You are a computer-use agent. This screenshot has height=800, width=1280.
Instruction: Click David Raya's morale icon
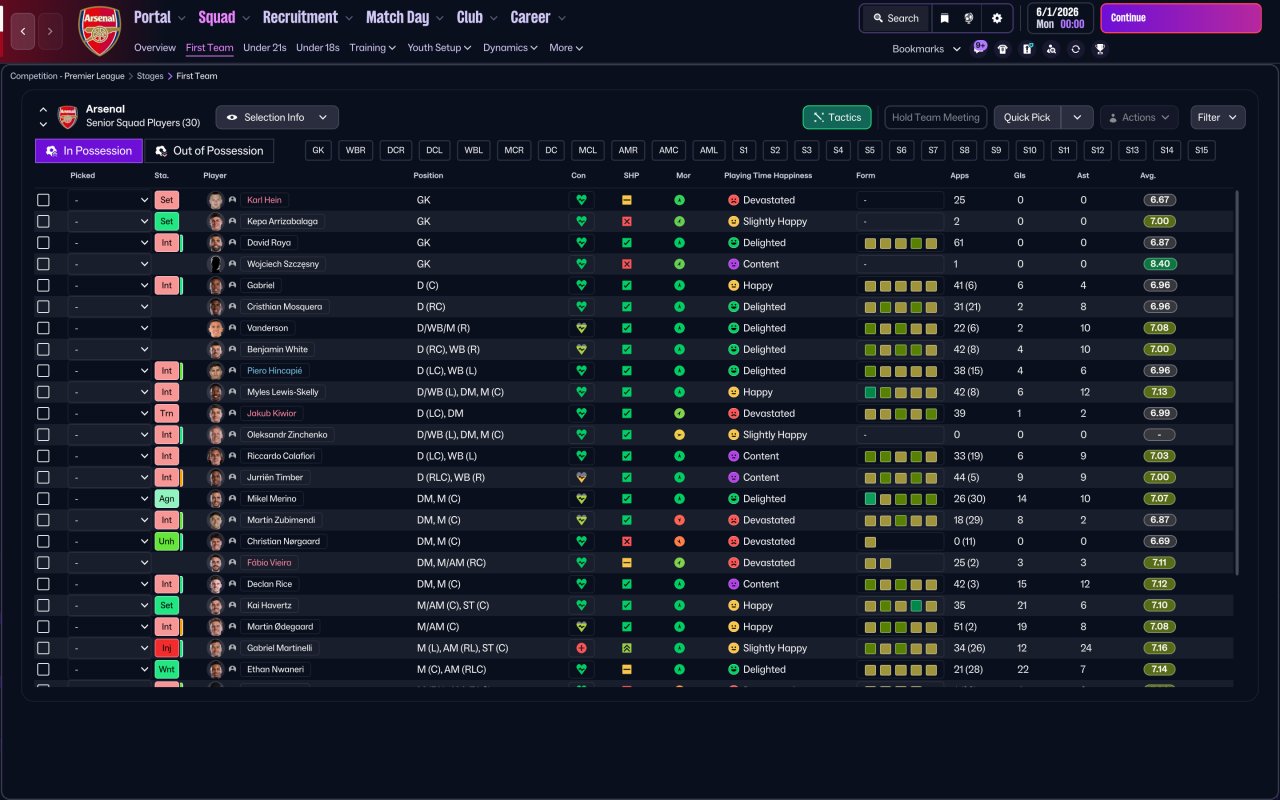click(x=680, y=243)
